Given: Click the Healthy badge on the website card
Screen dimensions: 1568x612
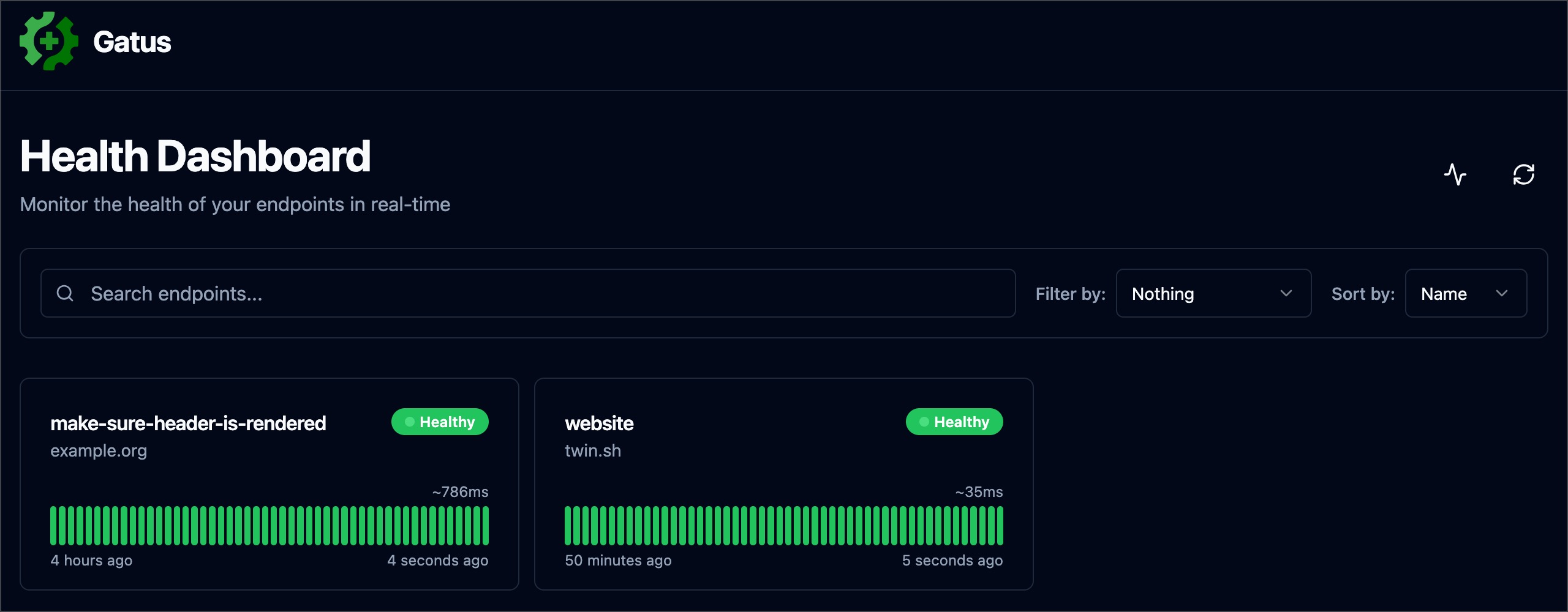Looking at the screenshot, I should 954,422.
